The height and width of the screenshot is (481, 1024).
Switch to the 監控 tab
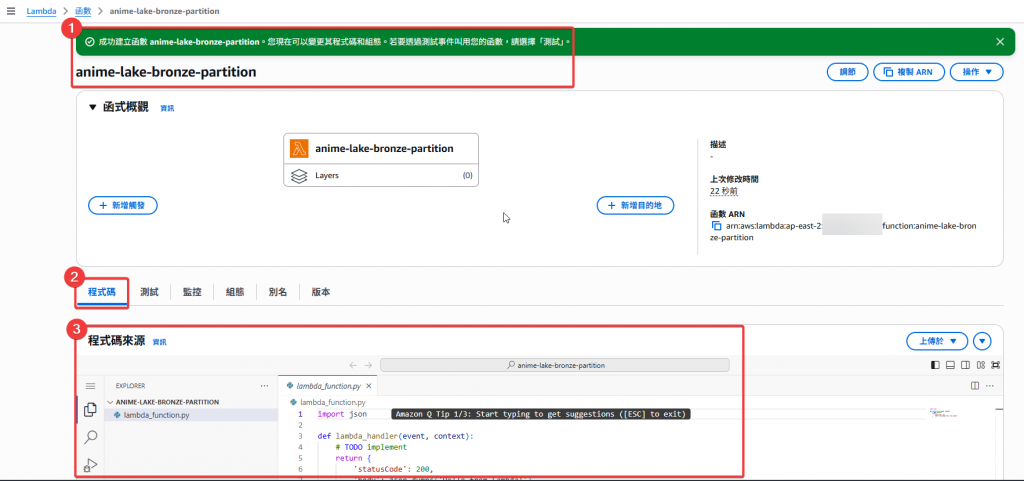(192, 292)
